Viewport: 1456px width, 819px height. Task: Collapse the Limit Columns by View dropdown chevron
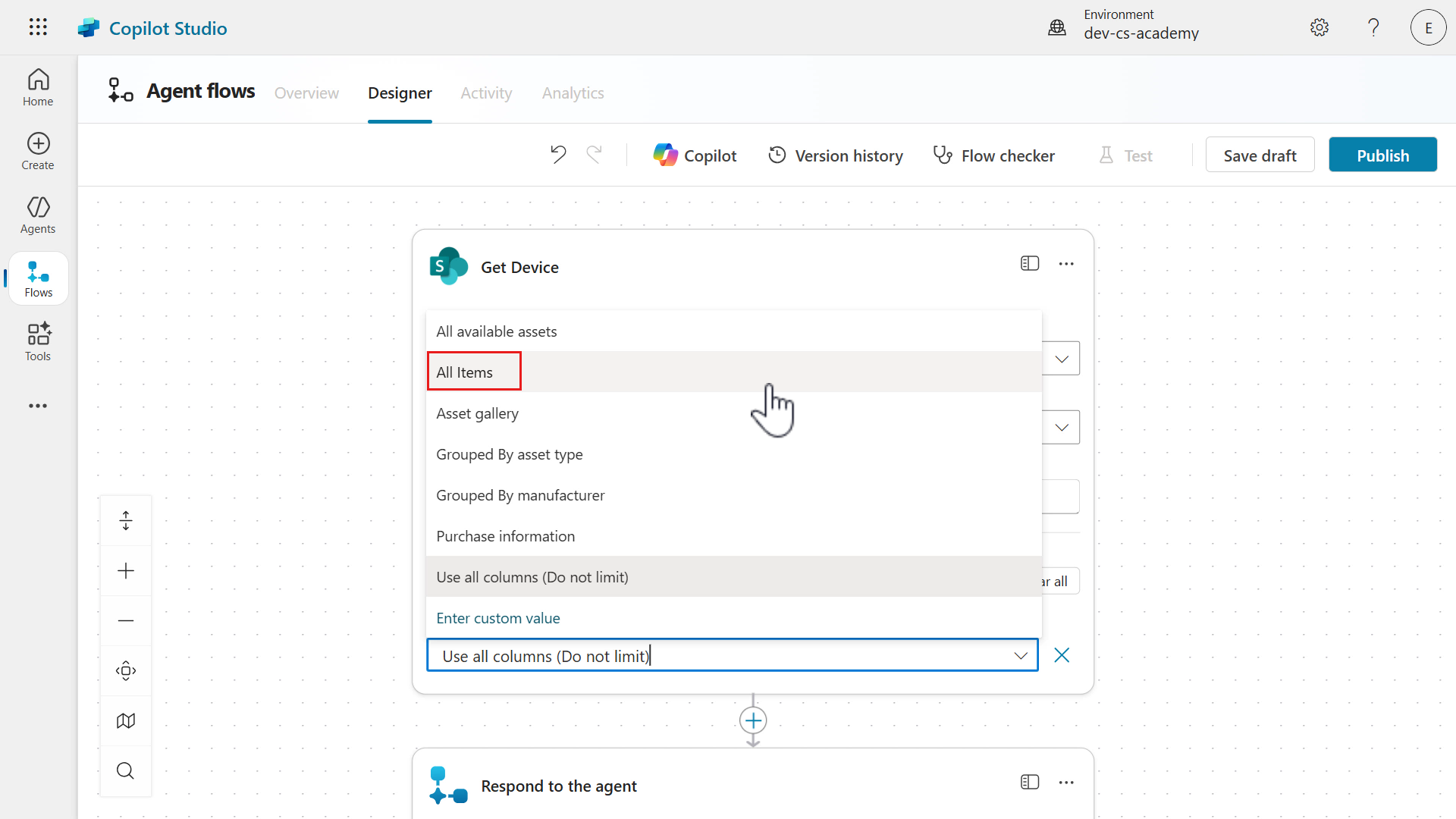pyautogui.click(x=1021, y=655)
